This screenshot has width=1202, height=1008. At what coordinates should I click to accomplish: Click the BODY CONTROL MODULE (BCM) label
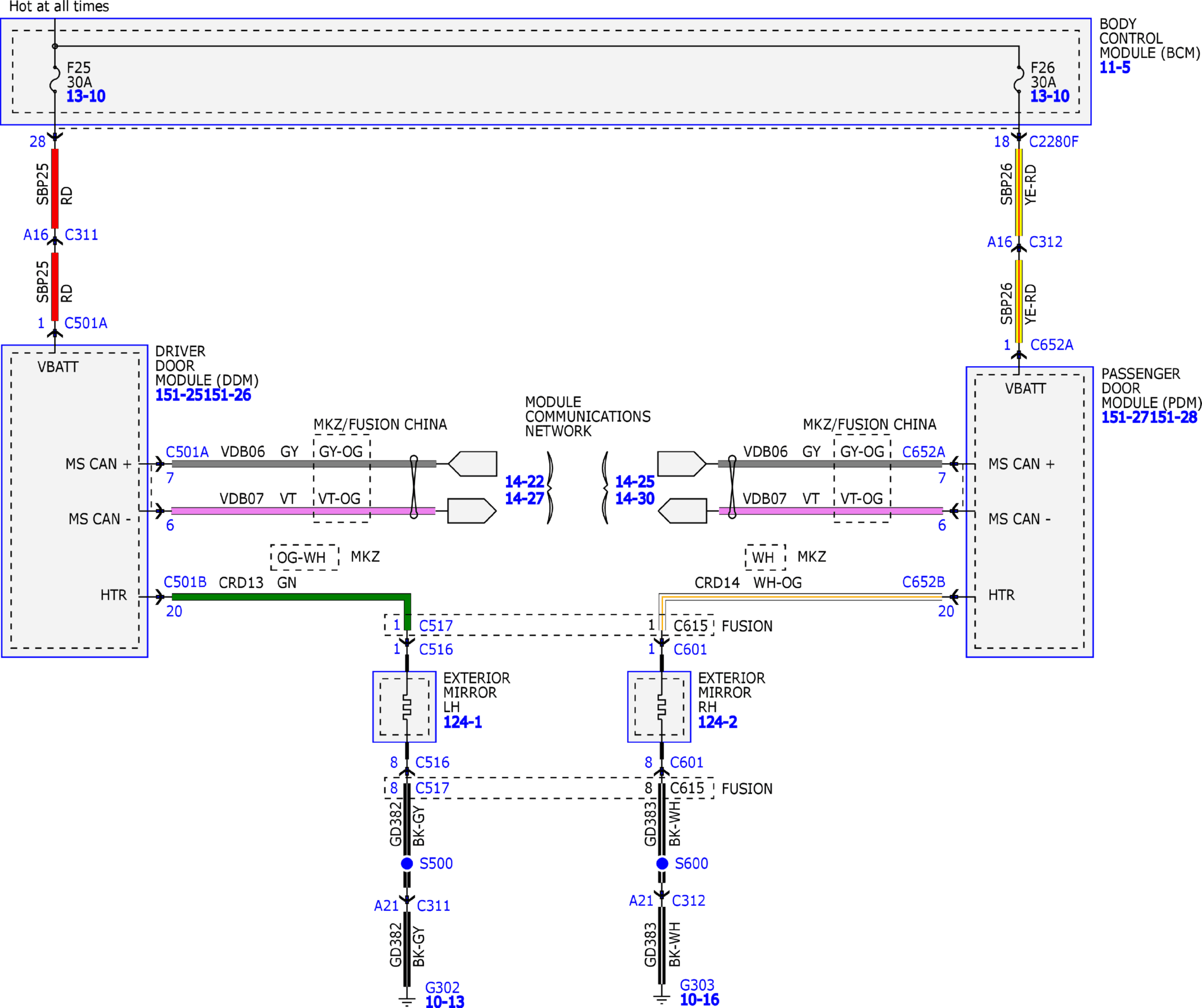1150,38
